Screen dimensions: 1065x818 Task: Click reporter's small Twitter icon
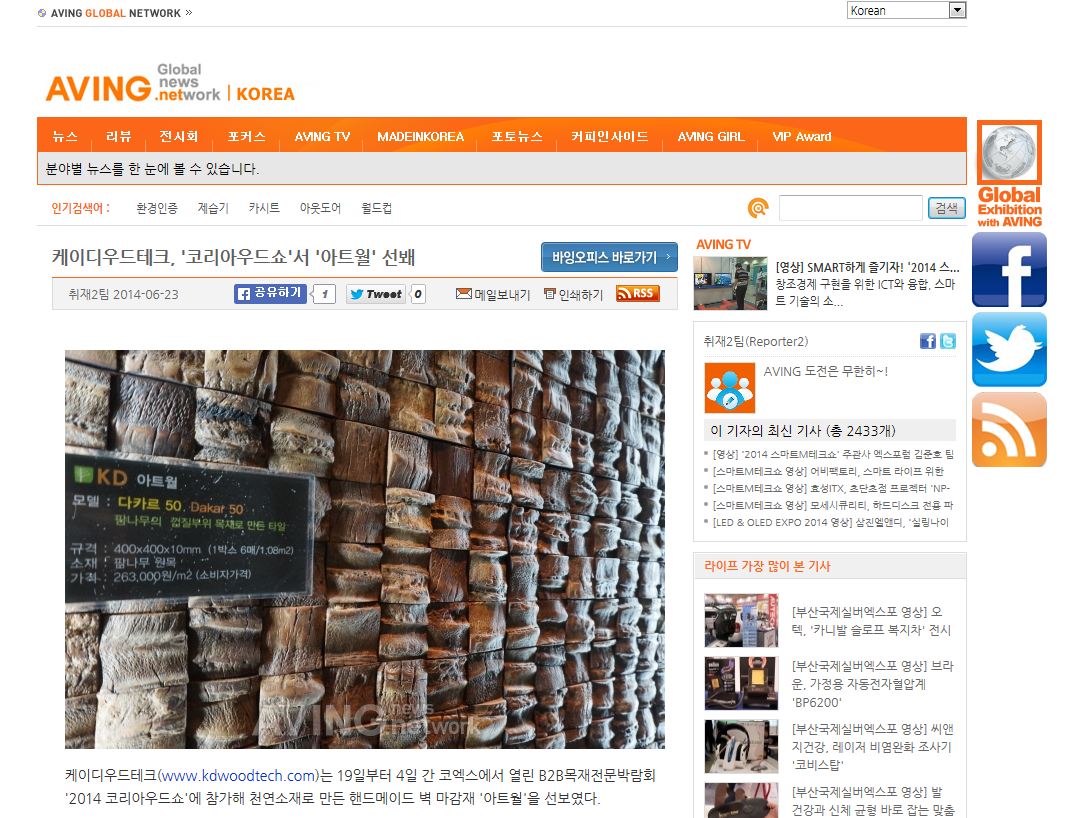[947, 341]
